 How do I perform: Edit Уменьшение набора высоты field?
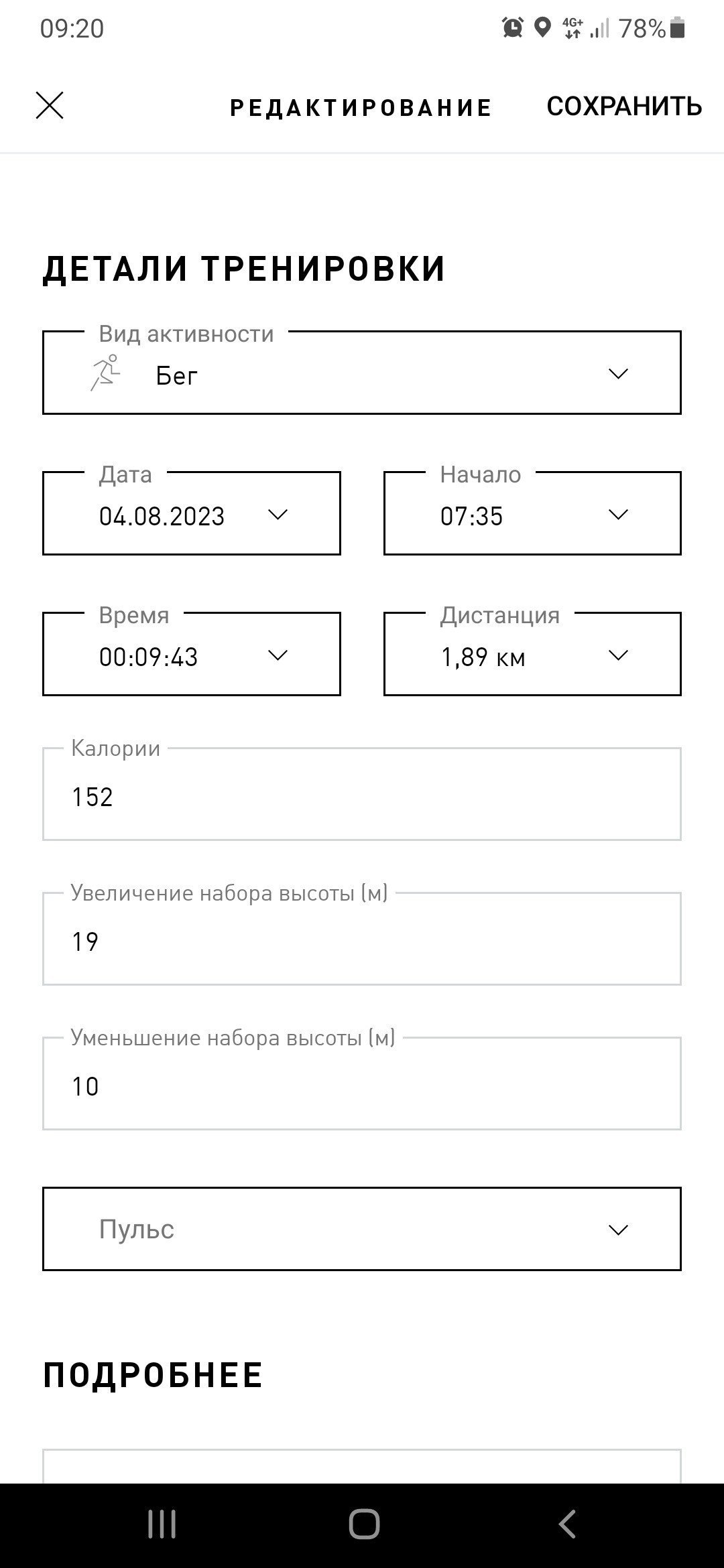tap(362, 1084)
